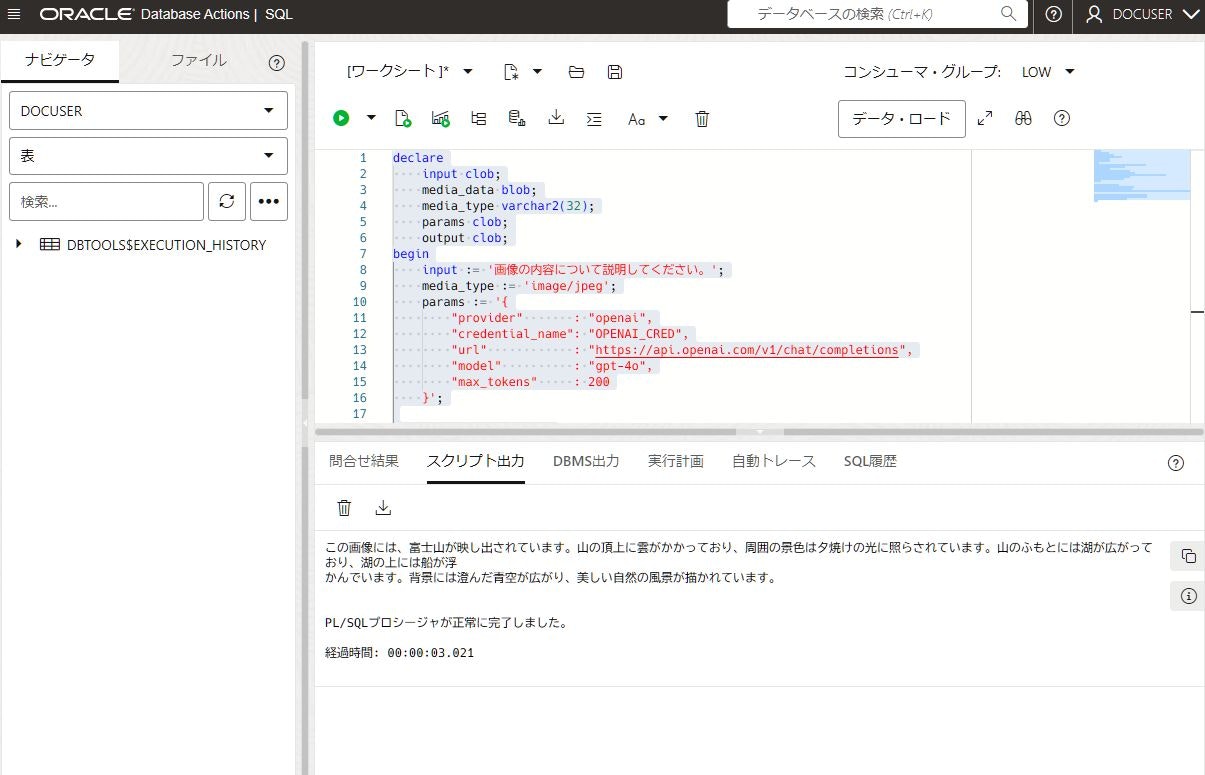Switch to the スクリプト出力 tab
The height and width of the screenshot is (775, 1205).
pyautogui.click(x=475, y=461)
